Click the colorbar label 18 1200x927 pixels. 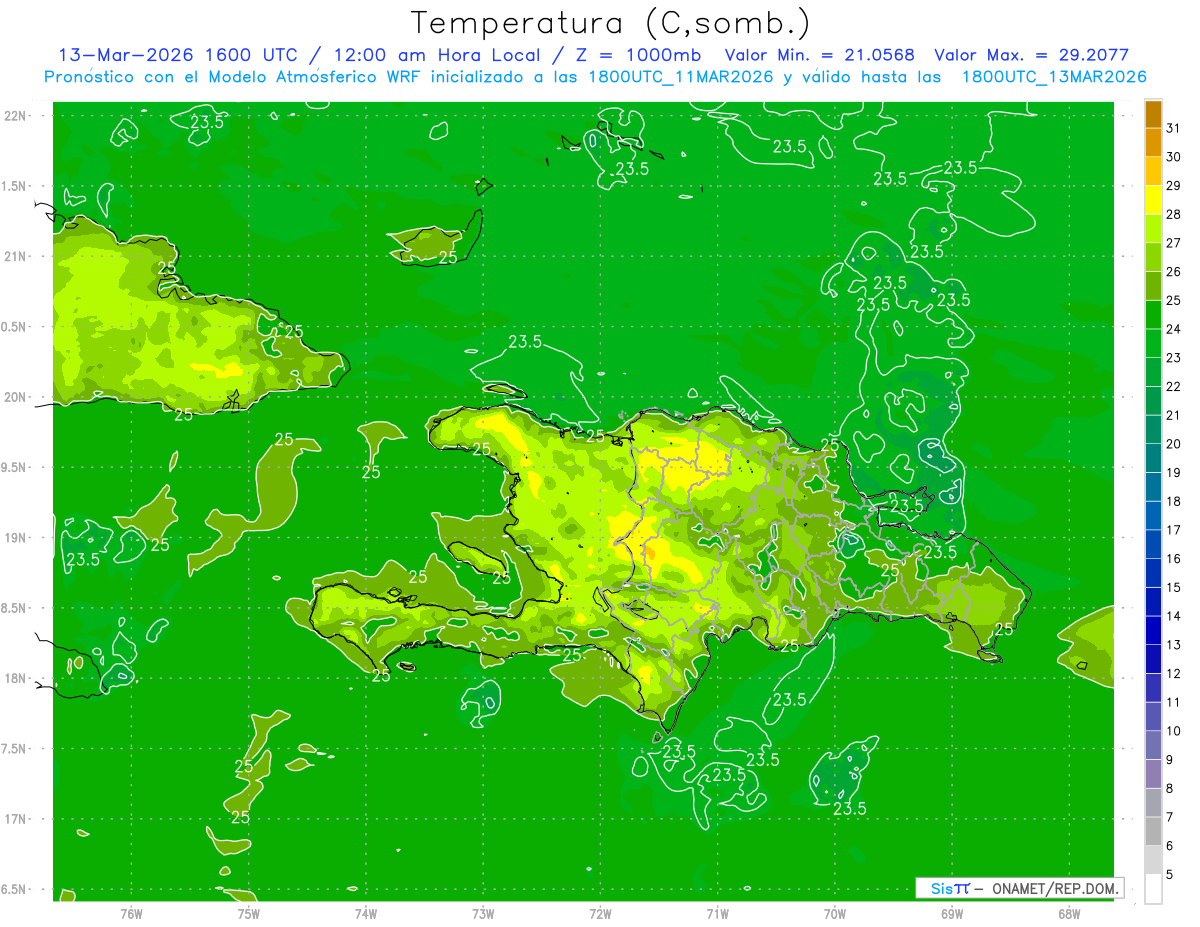[x=1174, y=501]
